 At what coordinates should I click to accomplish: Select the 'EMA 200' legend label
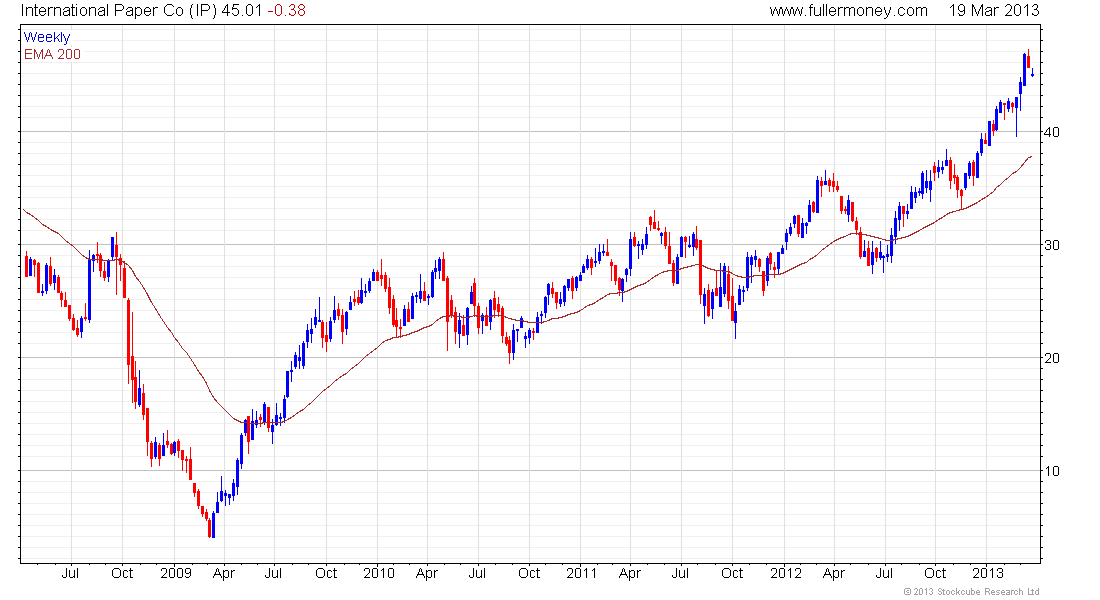52,54
